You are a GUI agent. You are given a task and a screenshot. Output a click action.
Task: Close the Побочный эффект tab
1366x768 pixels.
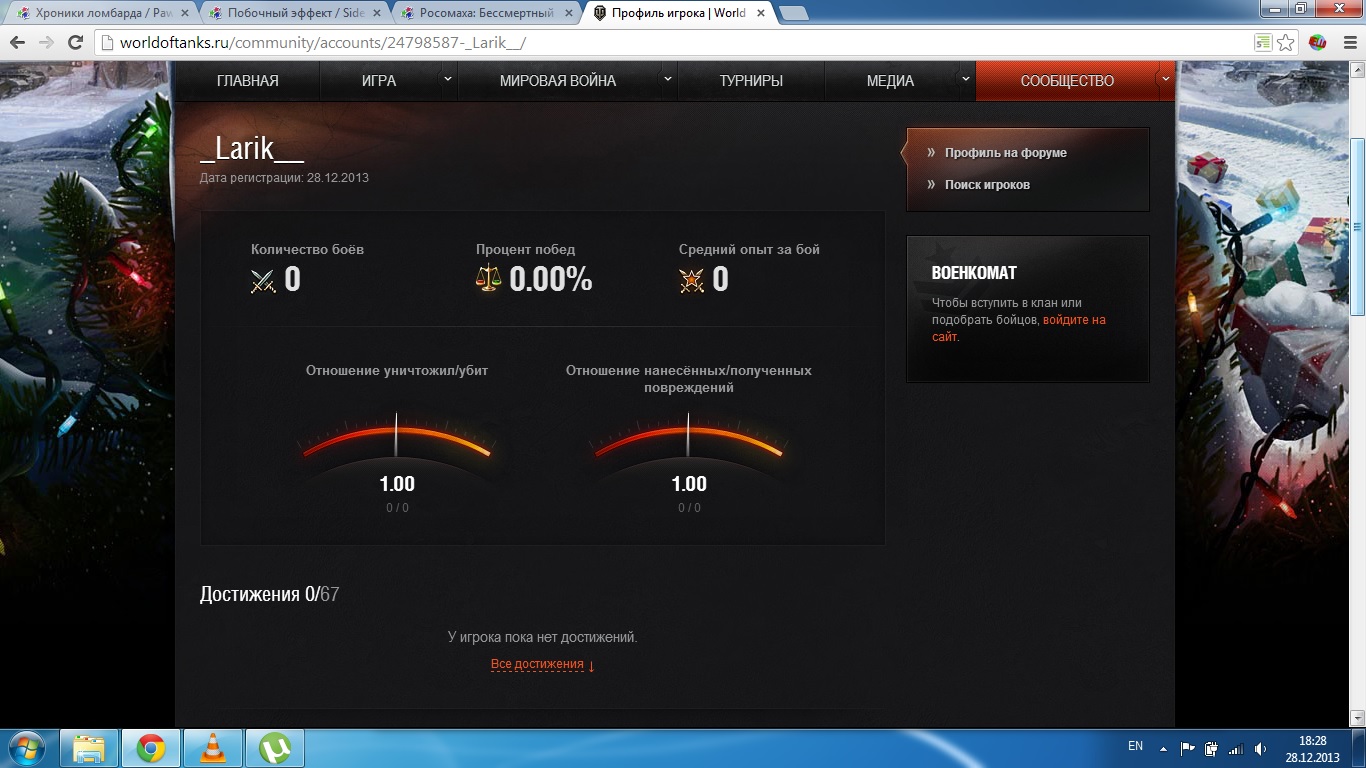point(379,13)
